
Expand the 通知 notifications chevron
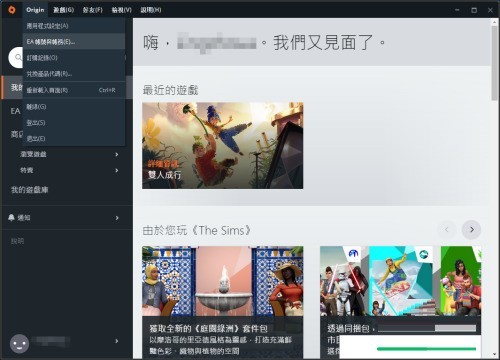tap(117, 218)
